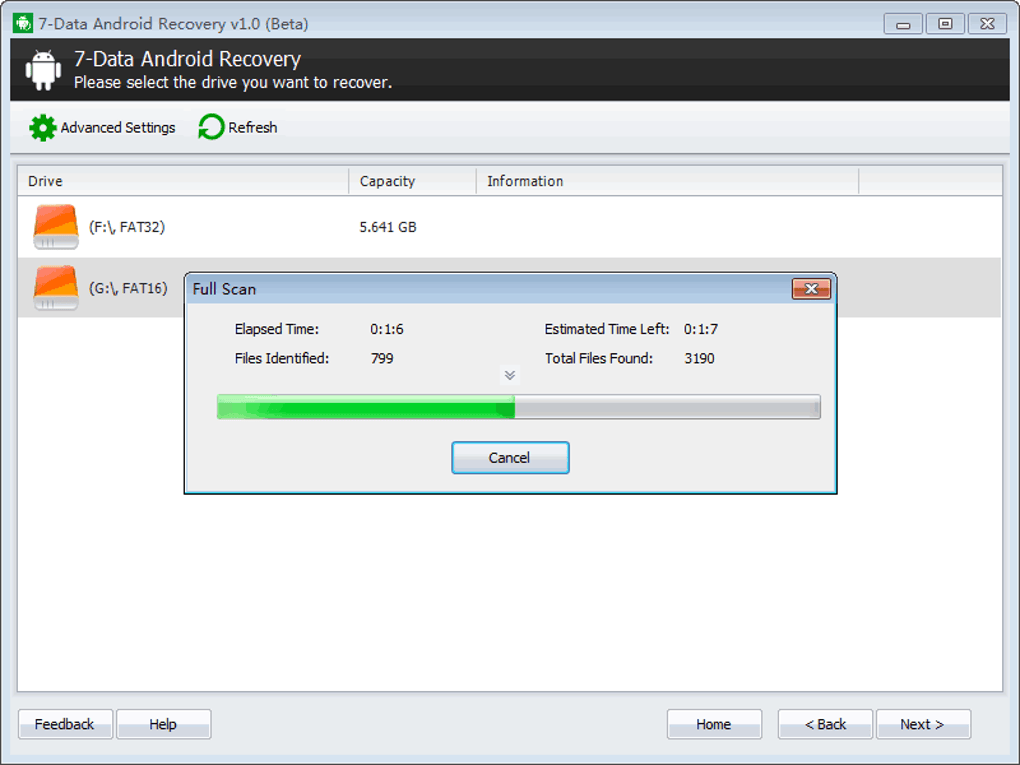
Task: Maximize the 7-Data Android Recovery window
Action: [945, 24]
